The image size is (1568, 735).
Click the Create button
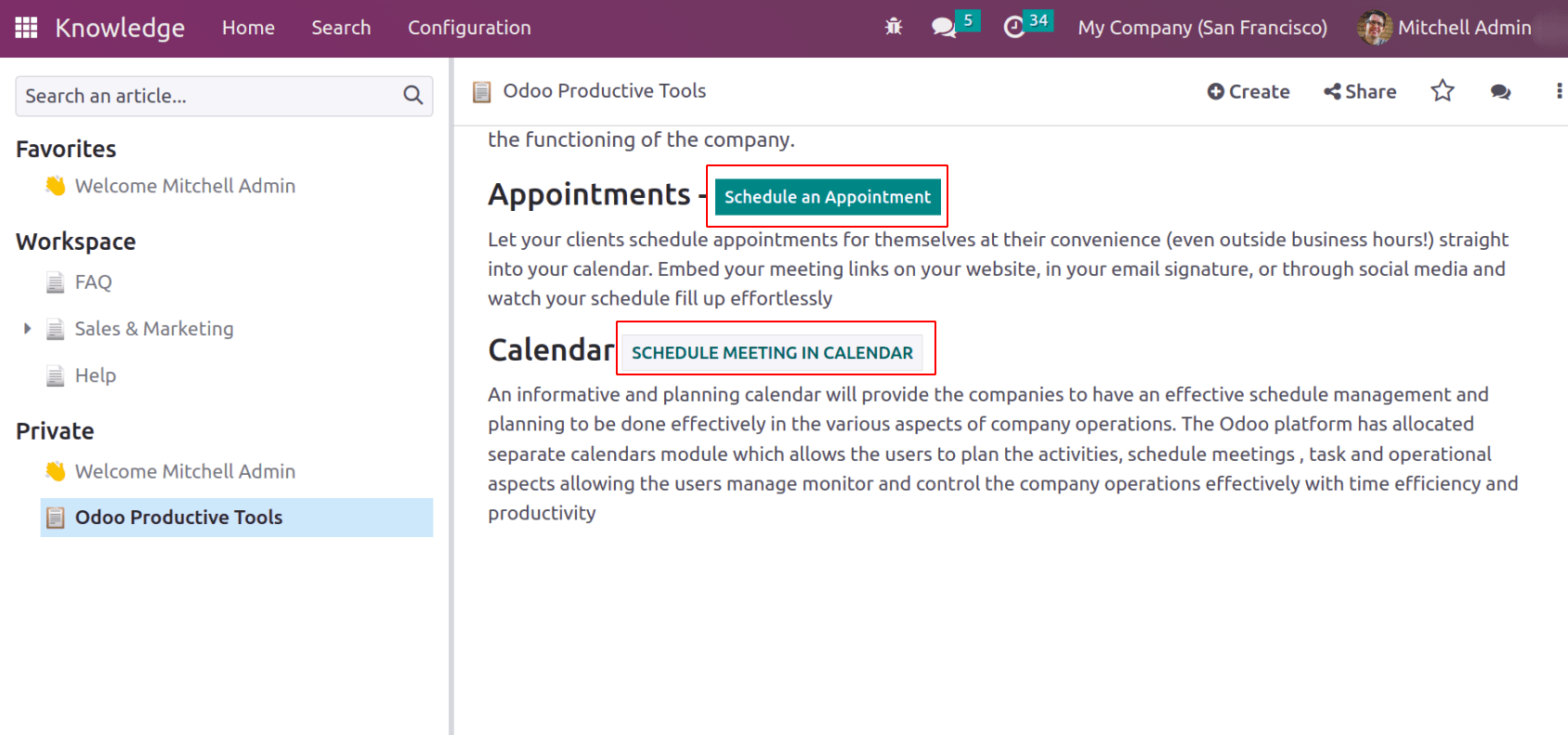[x=1248, y=91]
